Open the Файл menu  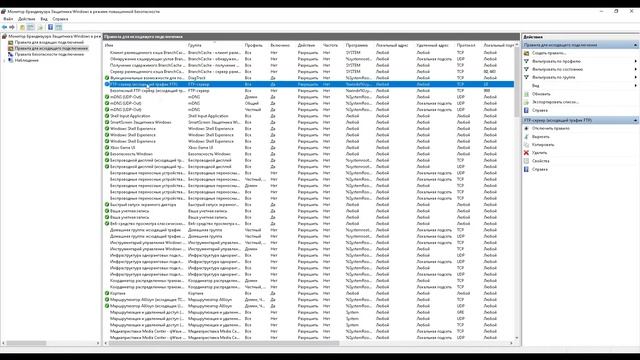click(8, 19)
